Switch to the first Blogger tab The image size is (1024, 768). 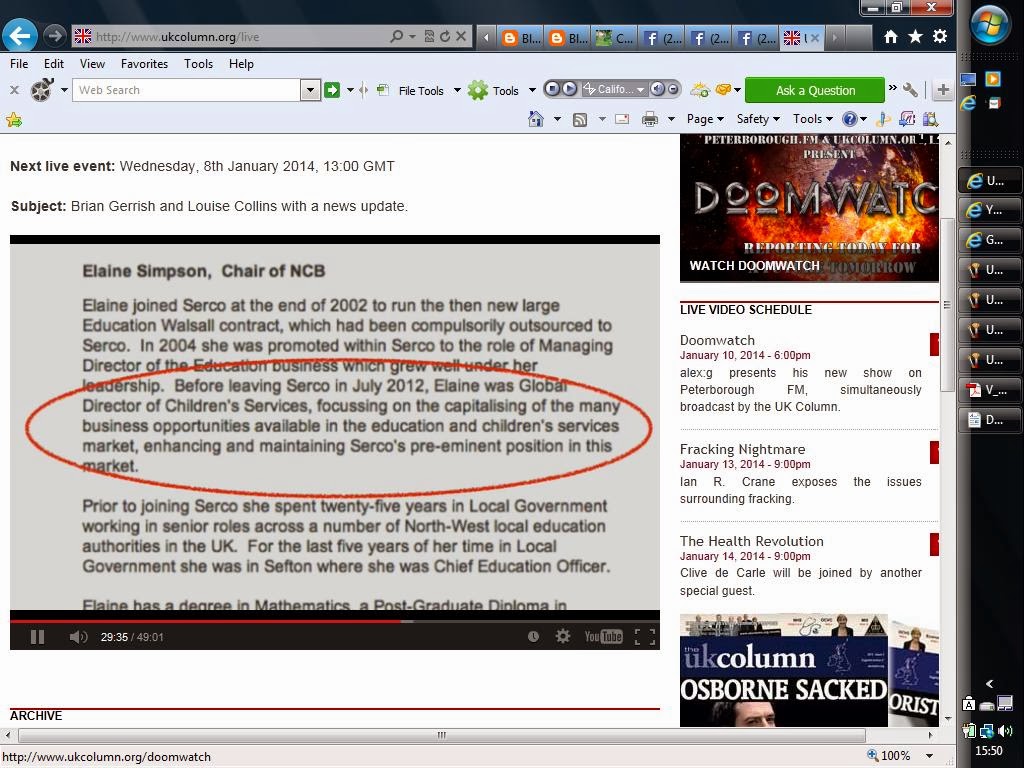click(520, 38)
